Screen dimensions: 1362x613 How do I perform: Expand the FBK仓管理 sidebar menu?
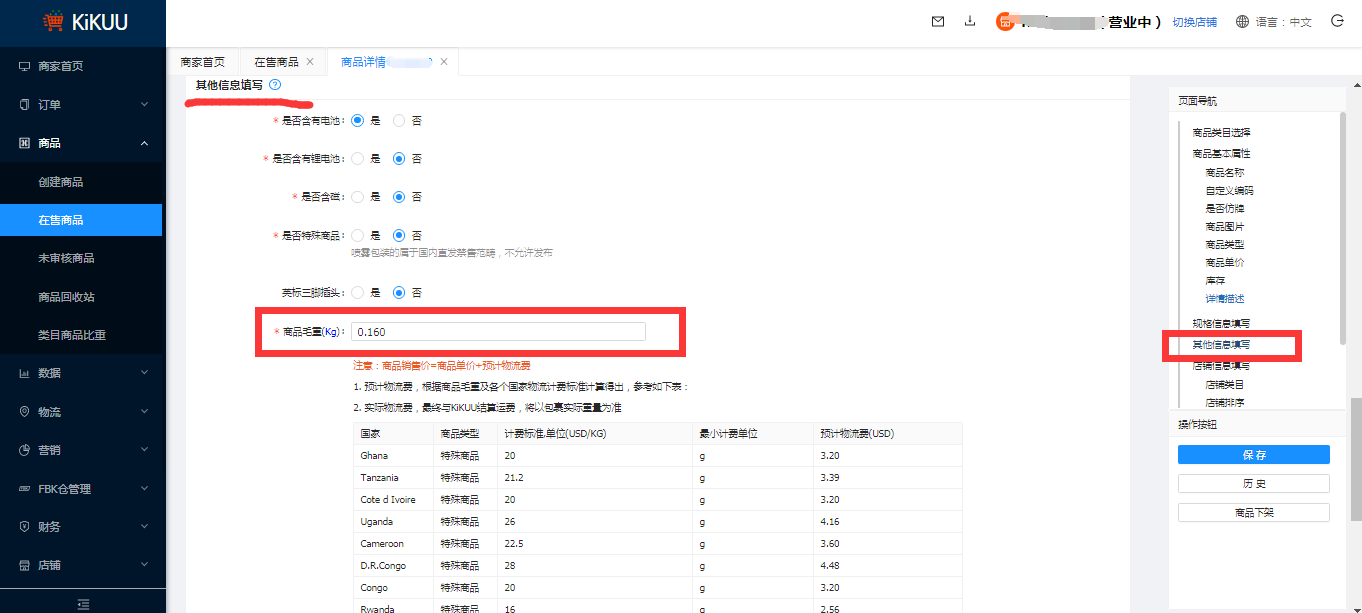coord(81,489)
